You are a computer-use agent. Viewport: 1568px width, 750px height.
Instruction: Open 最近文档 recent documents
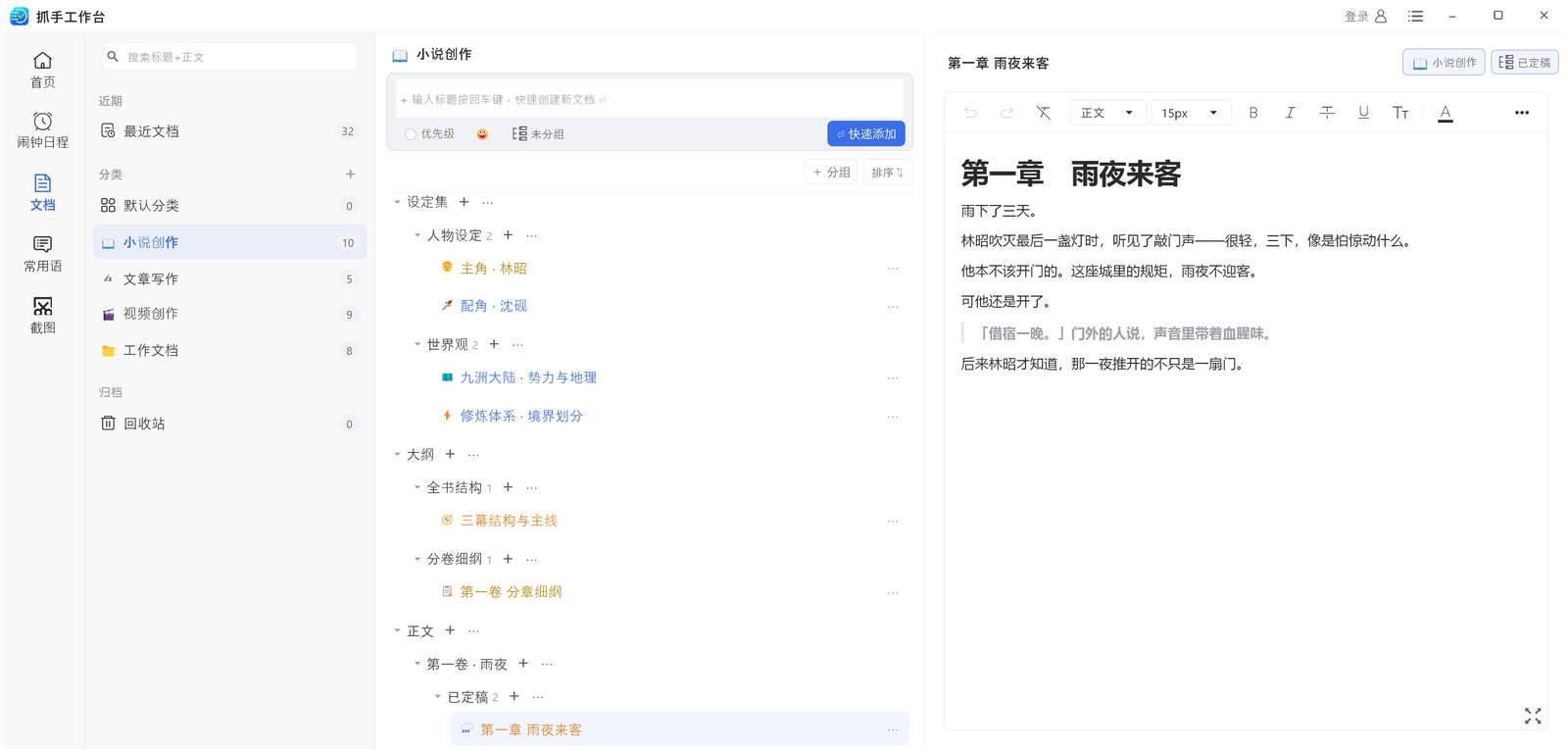coord(229,131)
